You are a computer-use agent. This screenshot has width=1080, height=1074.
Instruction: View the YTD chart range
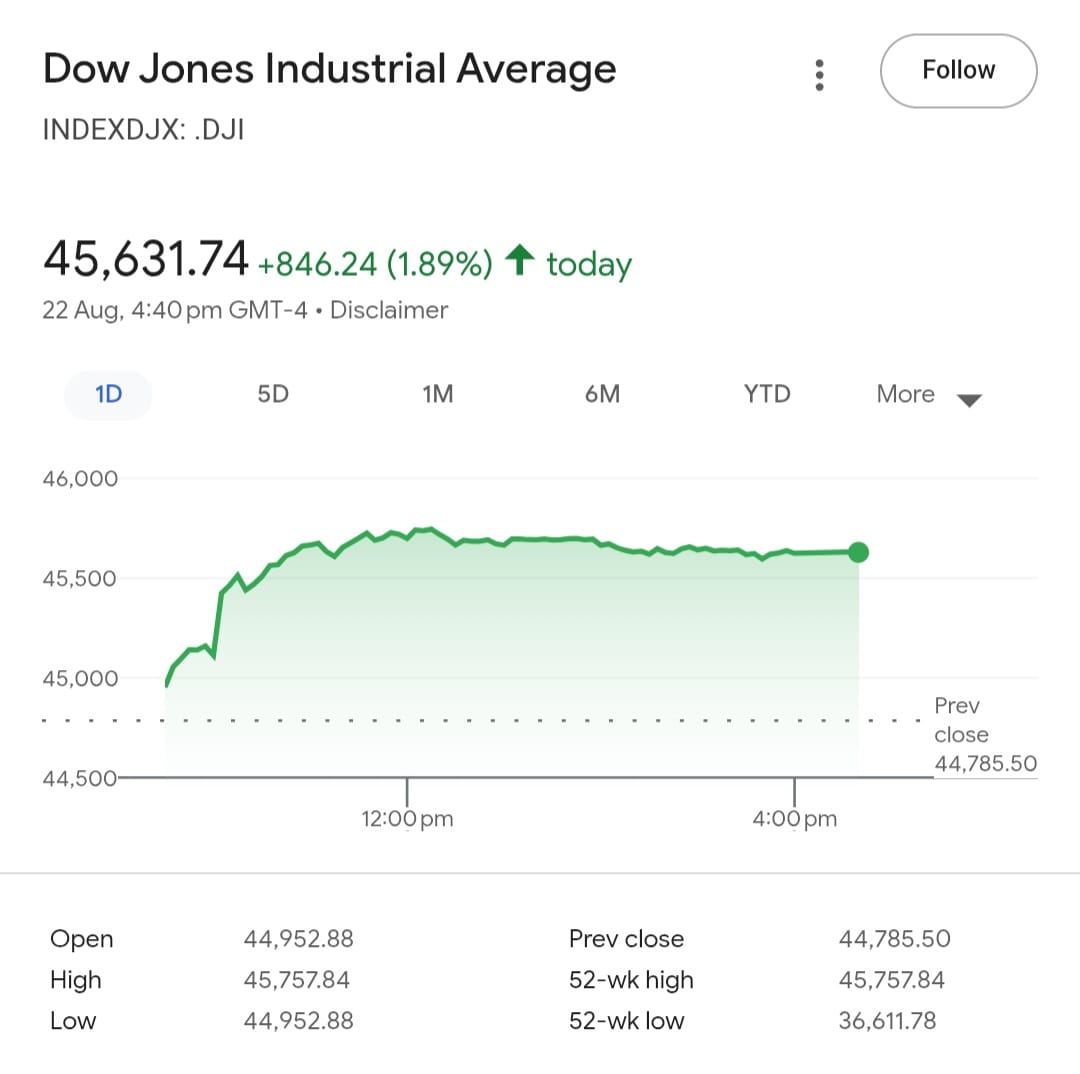(767, 394)
